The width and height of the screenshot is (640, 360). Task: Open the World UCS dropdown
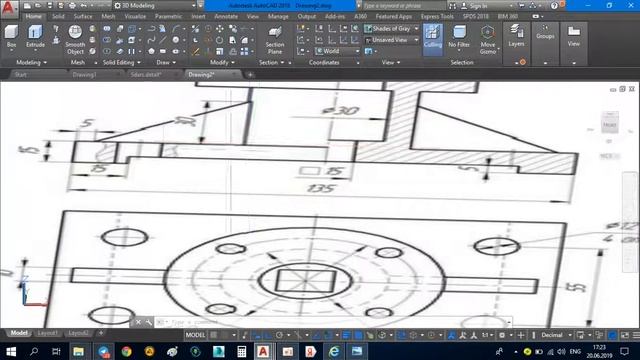click(338, 51)
